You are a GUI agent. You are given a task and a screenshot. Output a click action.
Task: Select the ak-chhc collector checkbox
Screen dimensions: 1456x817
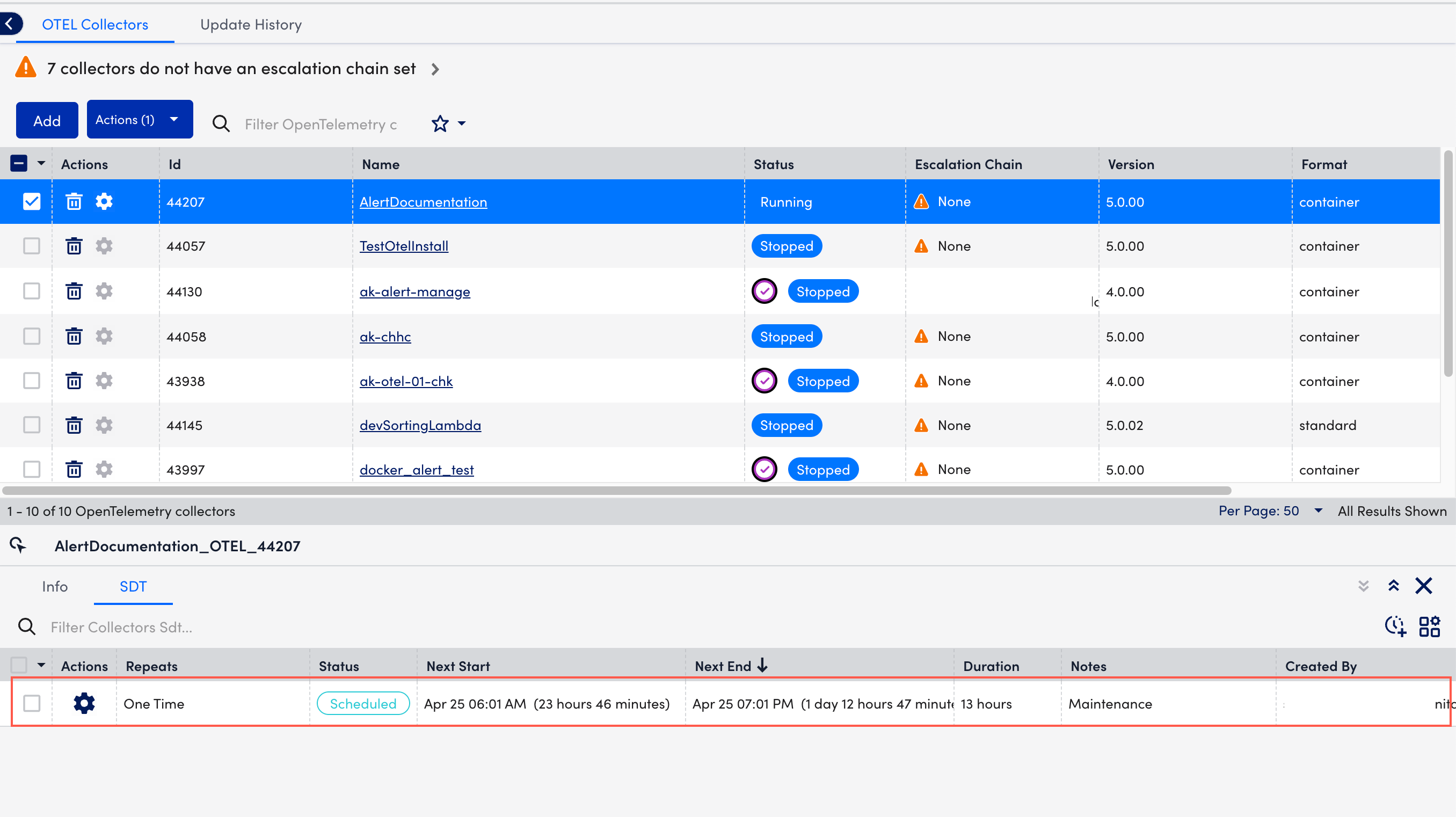[32, 337]
